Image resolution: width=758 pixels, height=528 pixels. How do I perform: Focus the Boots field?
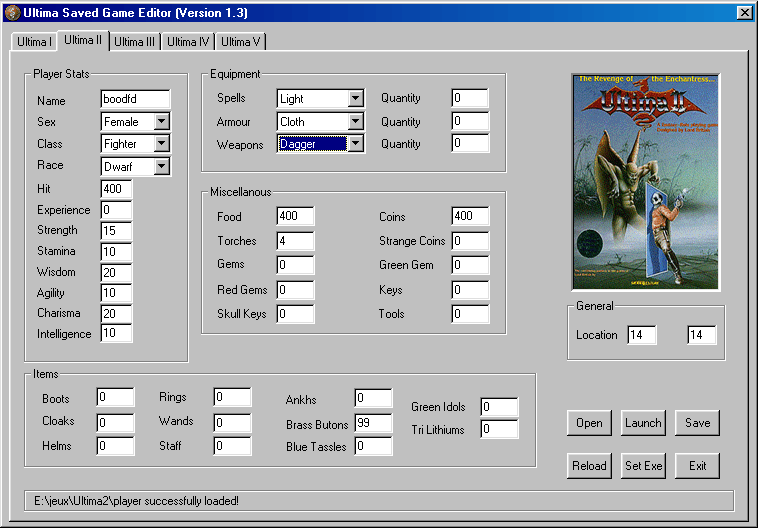point(116,397)
